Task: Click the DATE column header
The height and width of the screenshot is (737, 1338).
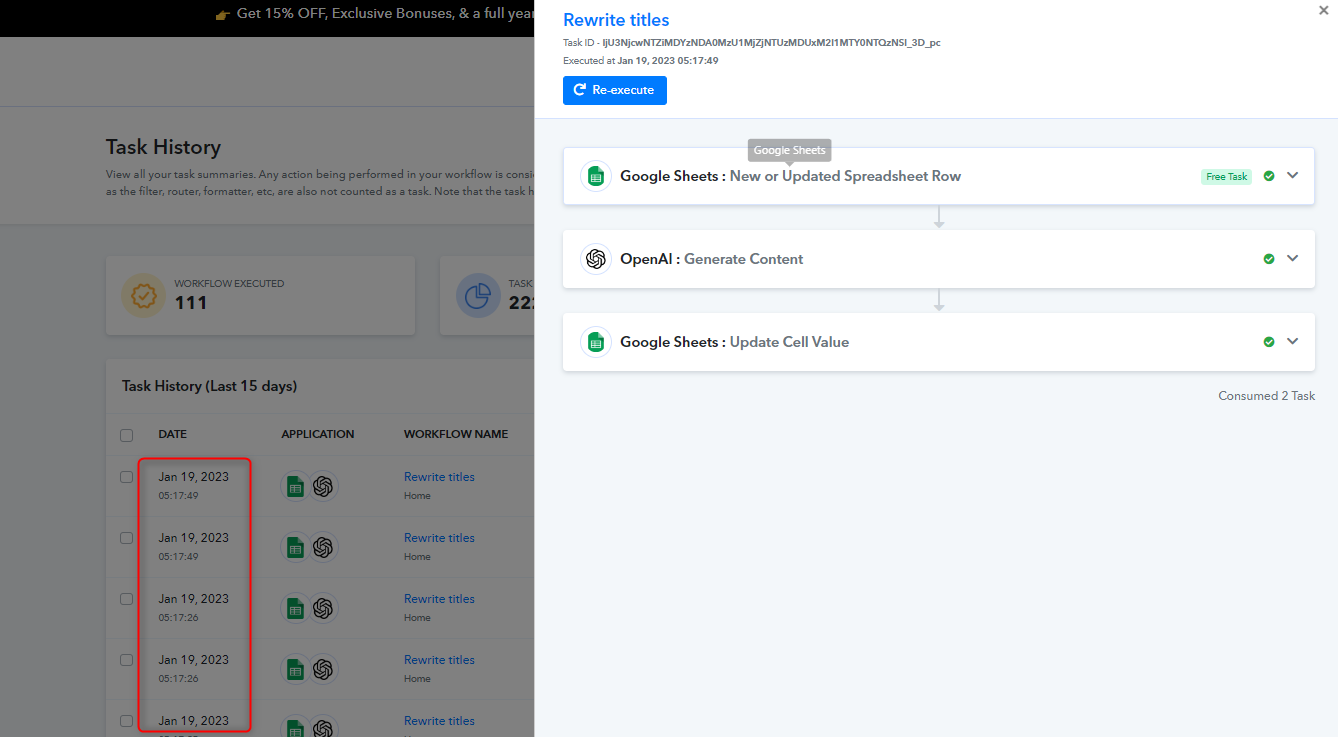Action: [x=172, y=435]
